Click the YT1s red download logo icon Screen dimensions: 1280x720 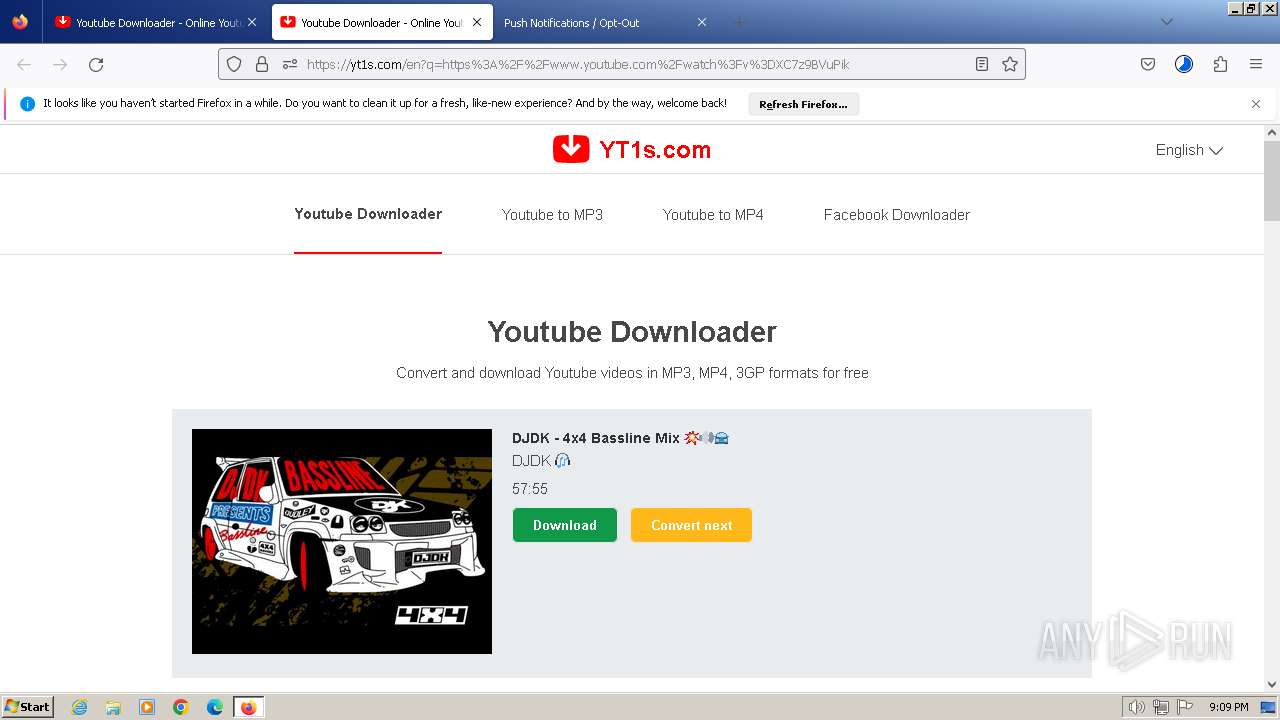tap(571, 149)
